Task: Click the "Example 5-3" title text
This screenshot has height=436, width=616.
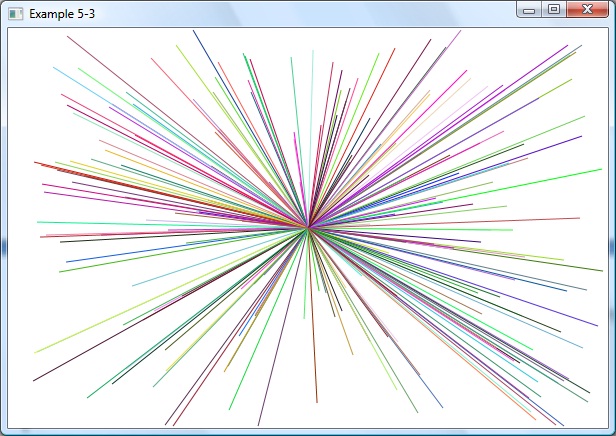Action: (62, 14)
